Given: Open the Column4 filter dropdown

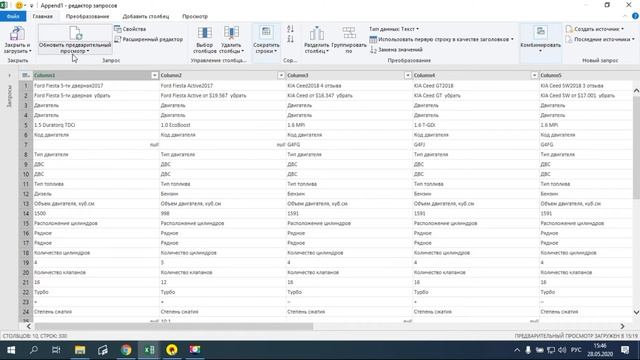Looking at the screenshot, I should [x=534, y=75].
